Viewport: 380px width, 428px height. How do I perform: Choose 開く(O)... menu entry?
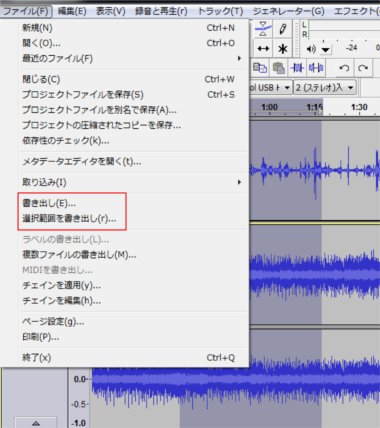click(133, 43)
